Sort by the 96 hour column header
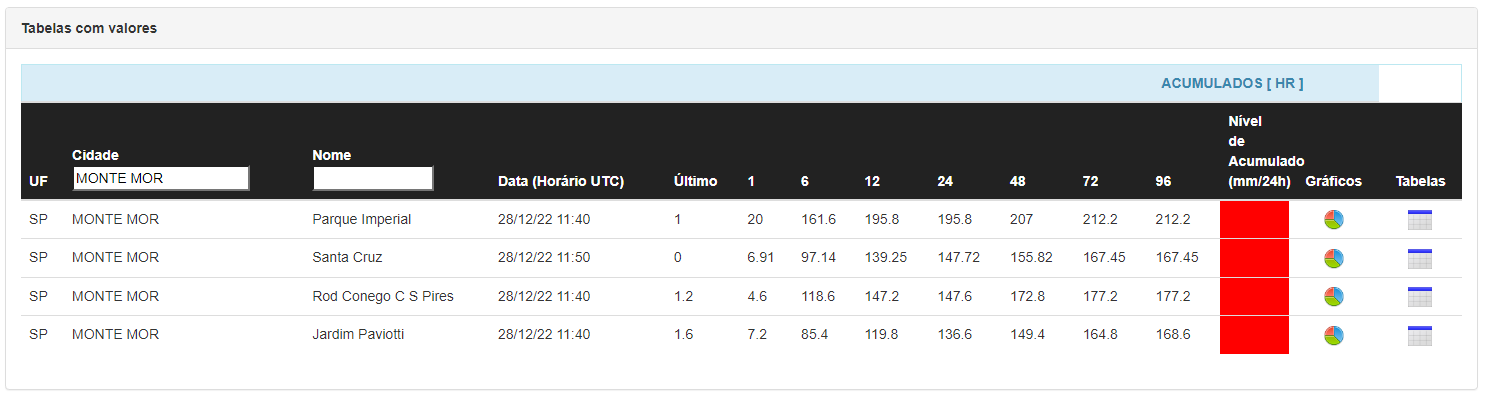 pyautogui.click(x=1163, y=182)
